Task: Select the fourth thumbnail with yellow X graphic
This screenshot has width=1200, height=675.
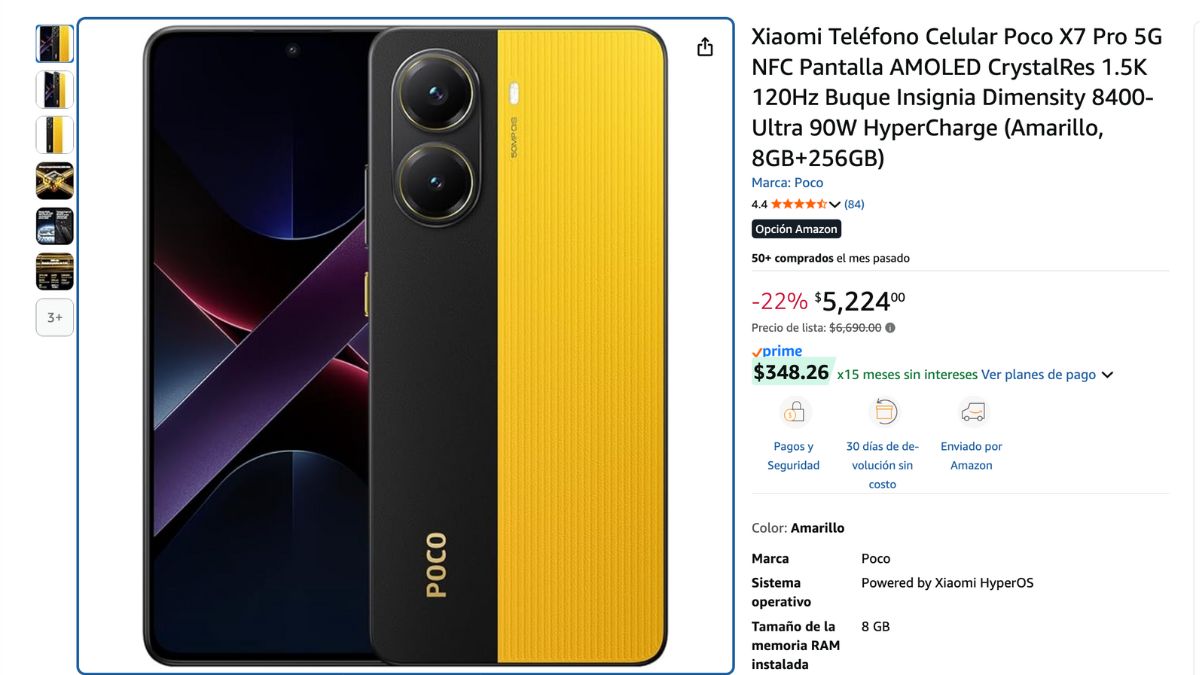Action: (x=55, y=181)
